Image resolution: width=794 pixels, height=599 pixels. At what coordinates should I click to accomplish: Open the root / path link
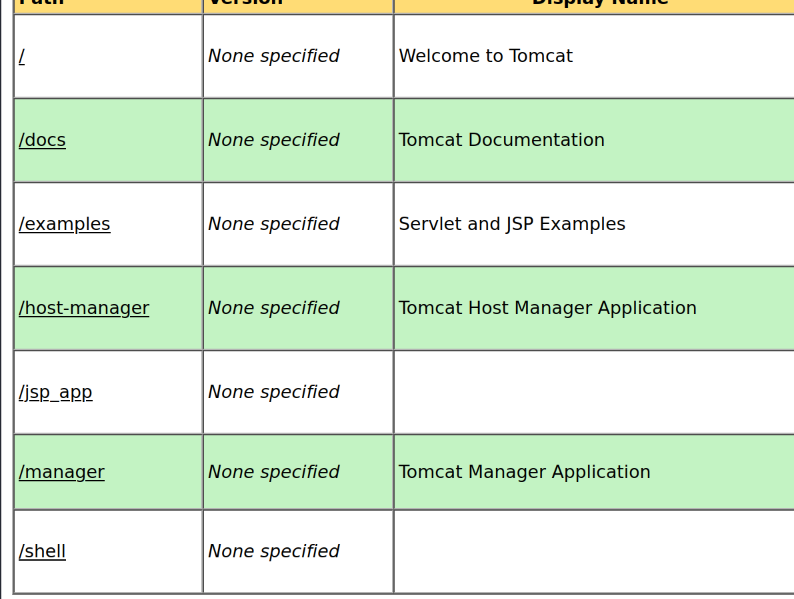coord(22,57)
